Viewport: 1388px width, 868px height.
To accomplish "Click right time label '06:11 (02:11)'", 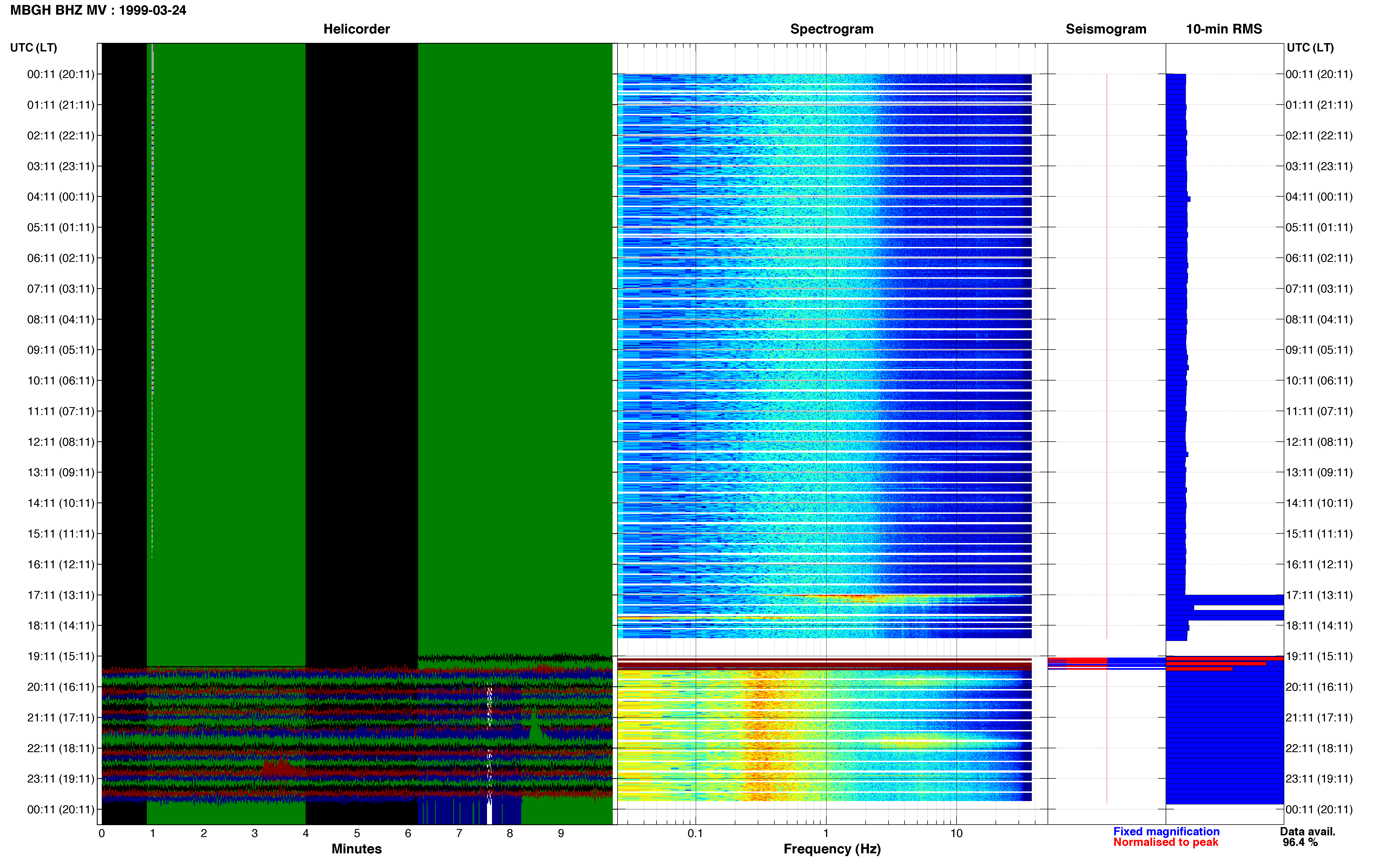I will click(x=1319, y=258).
